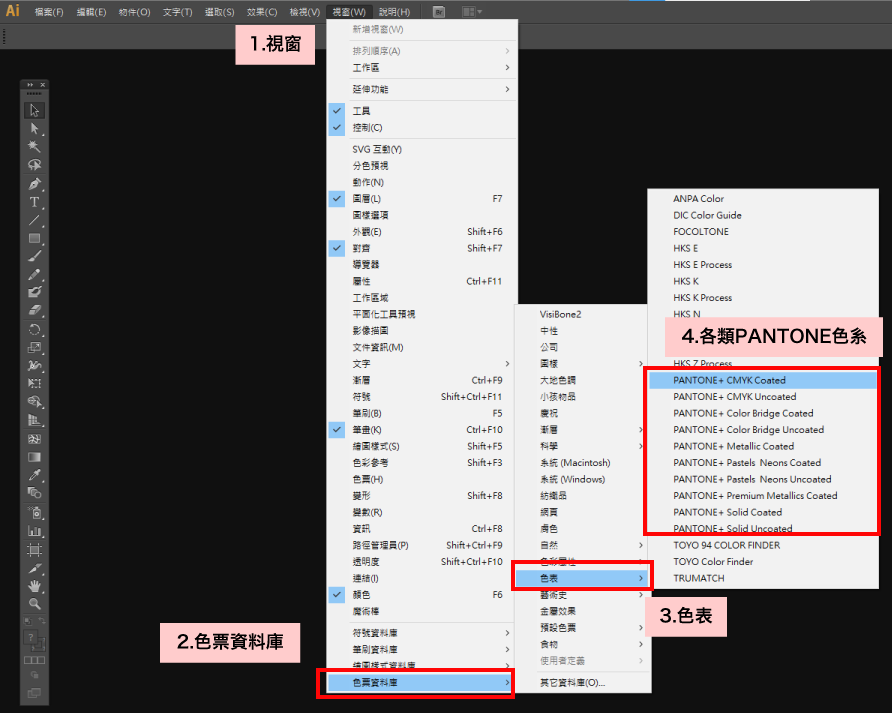Expand the 食物 submenu
Viewport: 892px width, 713px height.
(x=583, y=644)
